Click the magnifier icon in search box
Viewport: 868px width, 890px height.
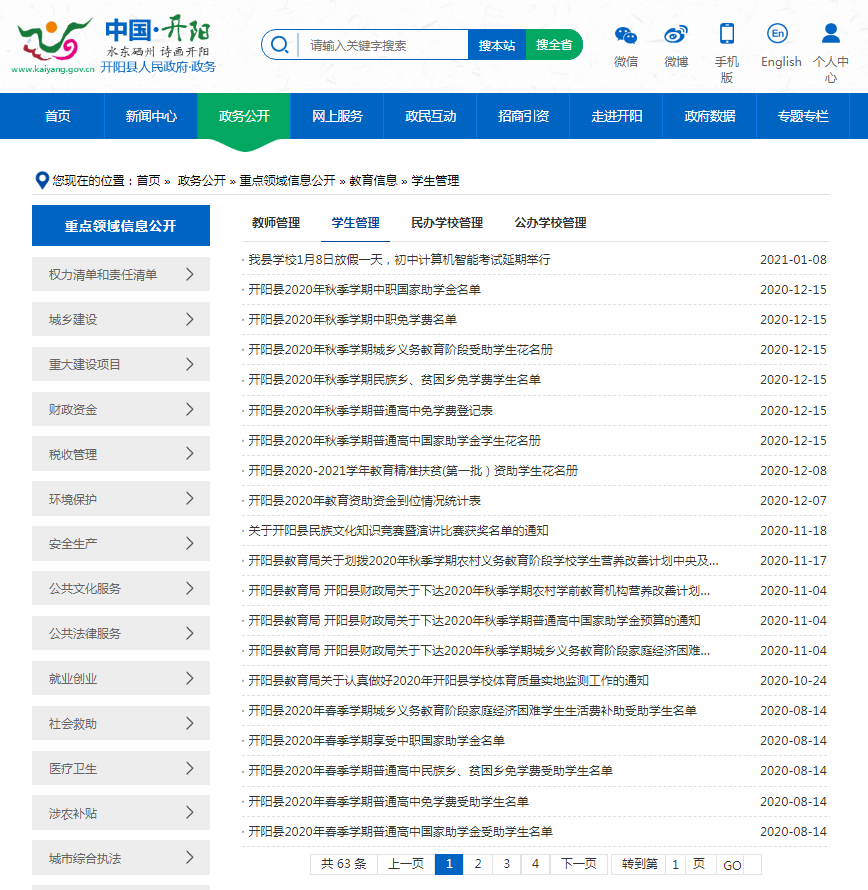pyautogui.click(x=280, y=45)
